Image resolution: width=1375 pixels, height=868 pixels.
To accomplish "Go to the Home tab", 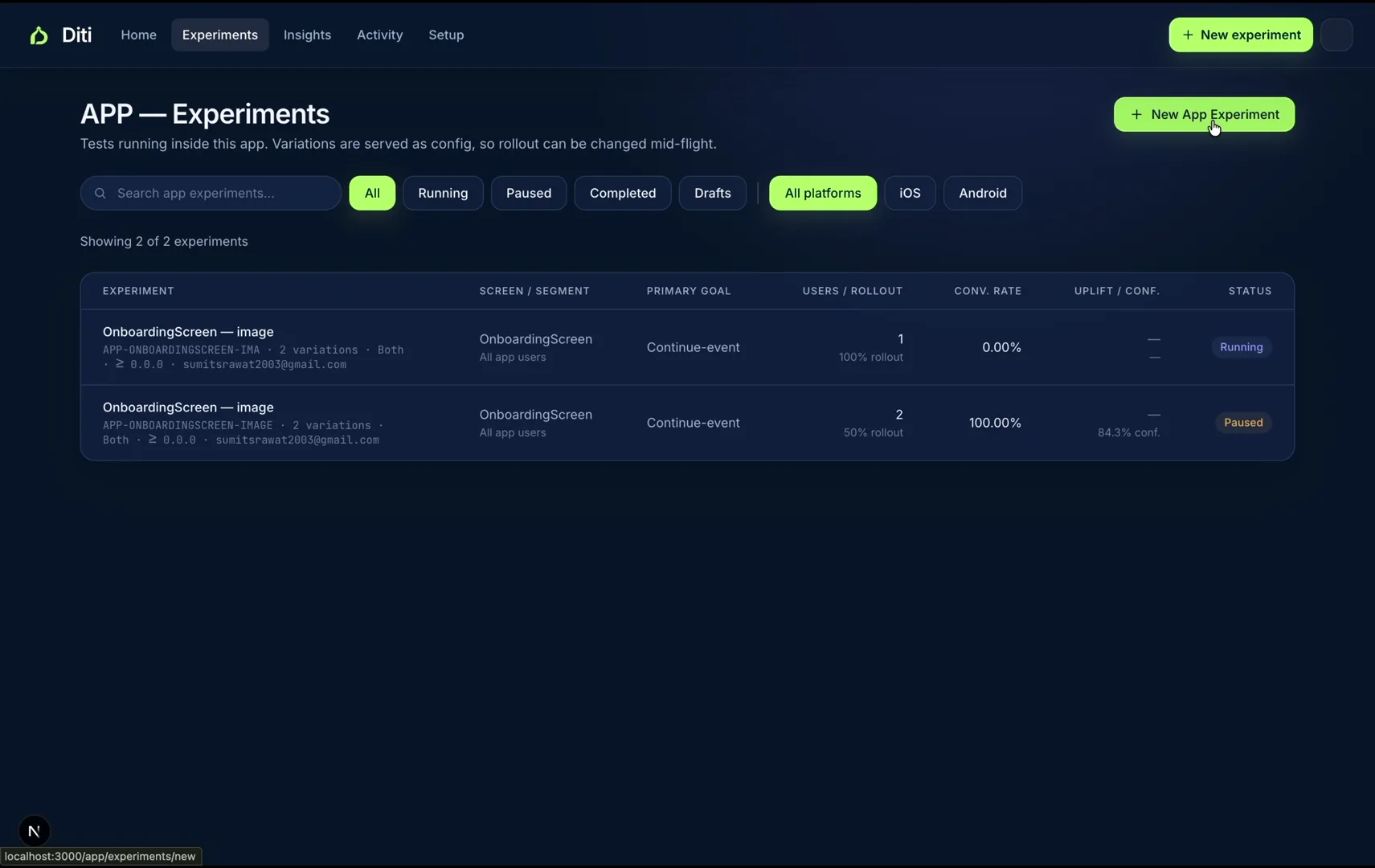I will (x=139, y=35).
